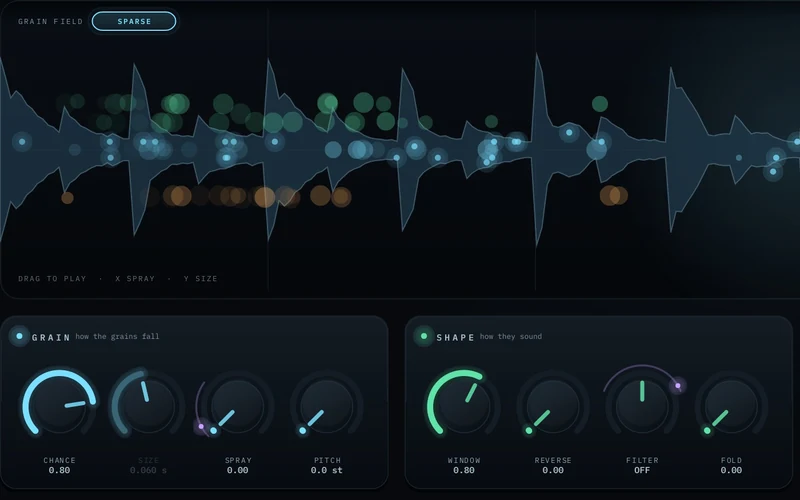800x500 pixels.
Task: Click the CHANCE knob label
Action: click(59, 460)
